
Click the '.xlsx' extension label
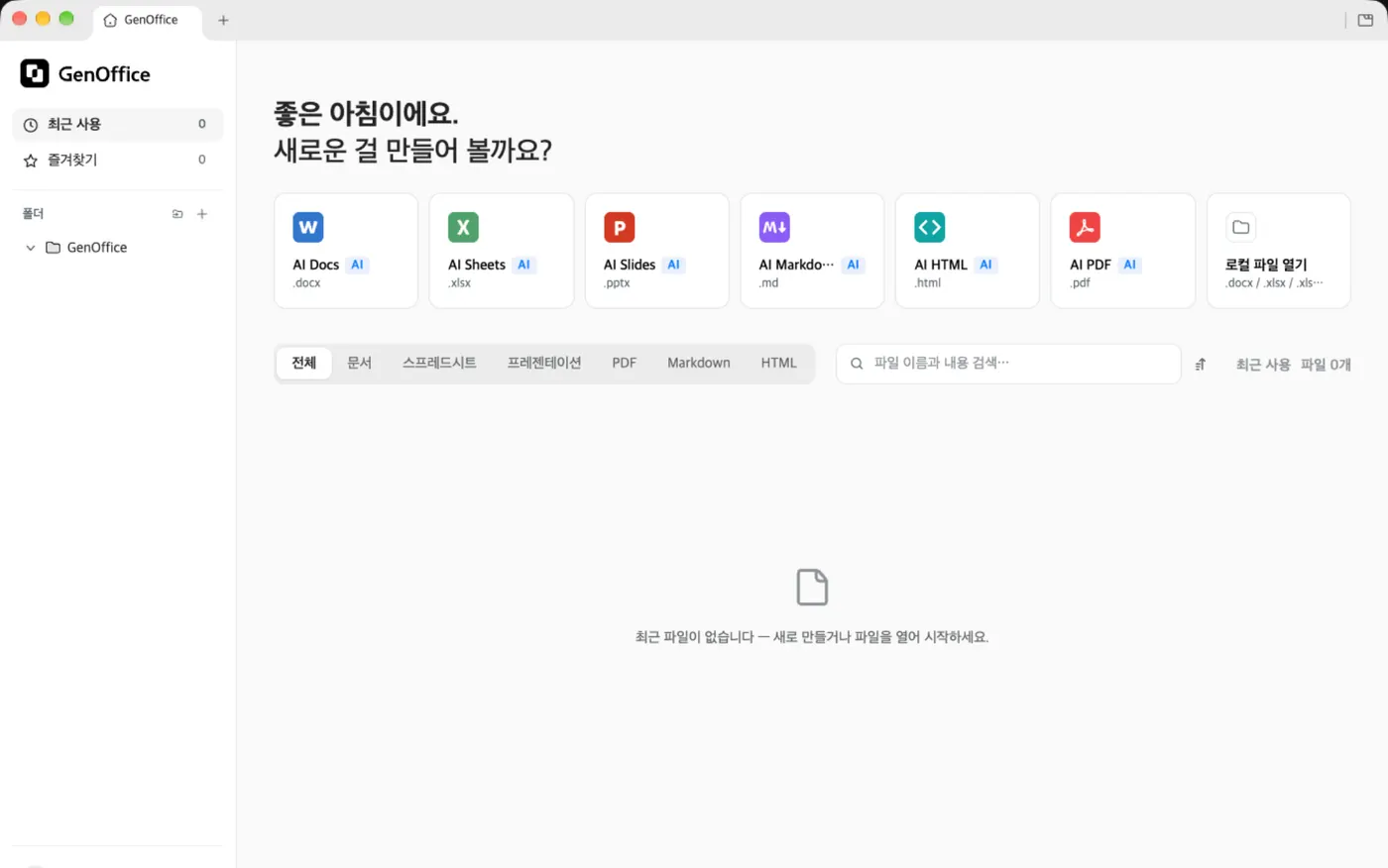coord(460,283)
